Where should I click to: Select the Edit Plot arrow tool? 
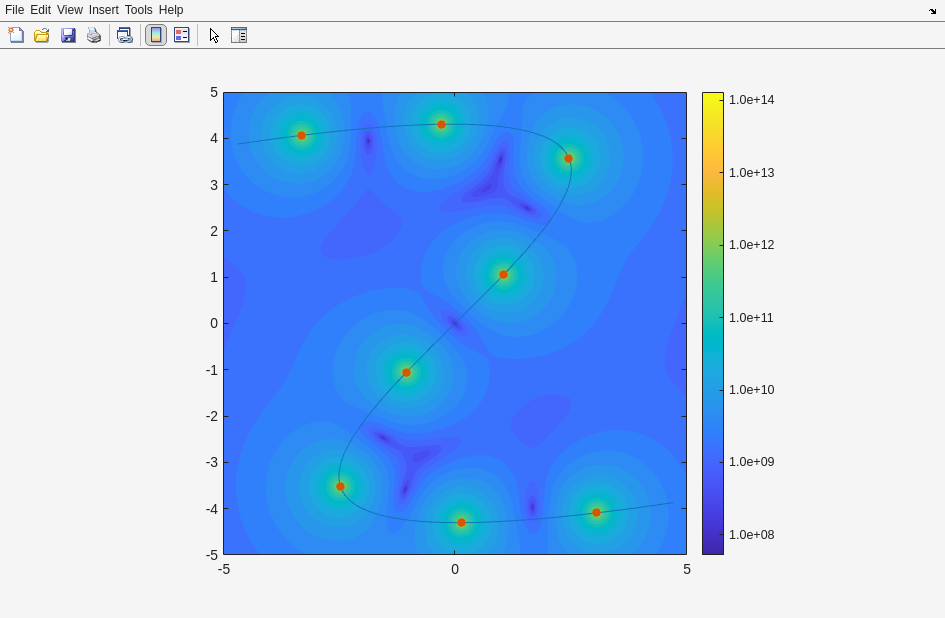[x=214, y=35]
